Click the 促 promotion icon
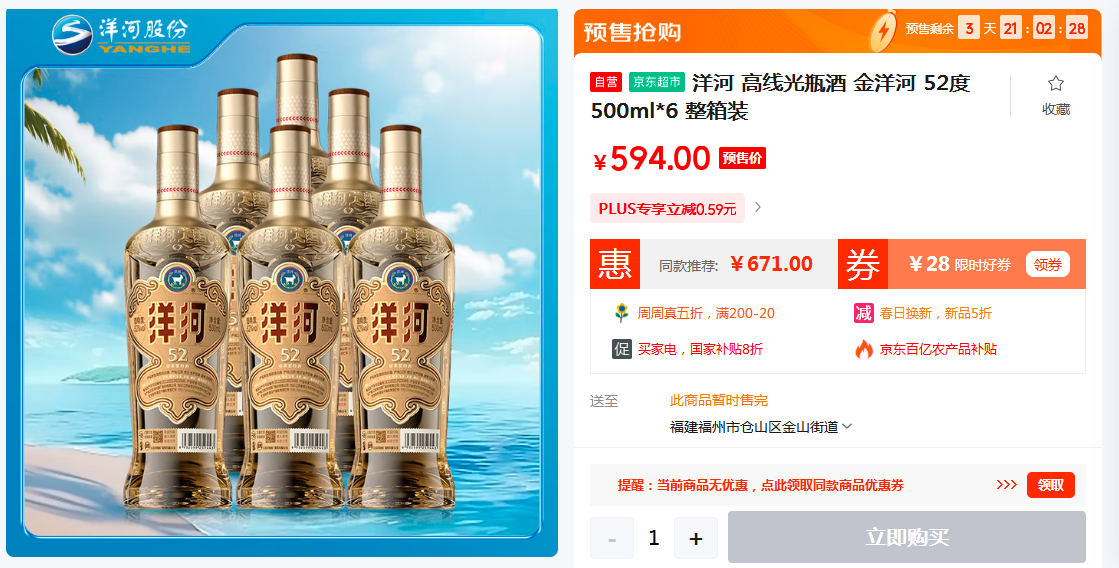 coord(622,349)
